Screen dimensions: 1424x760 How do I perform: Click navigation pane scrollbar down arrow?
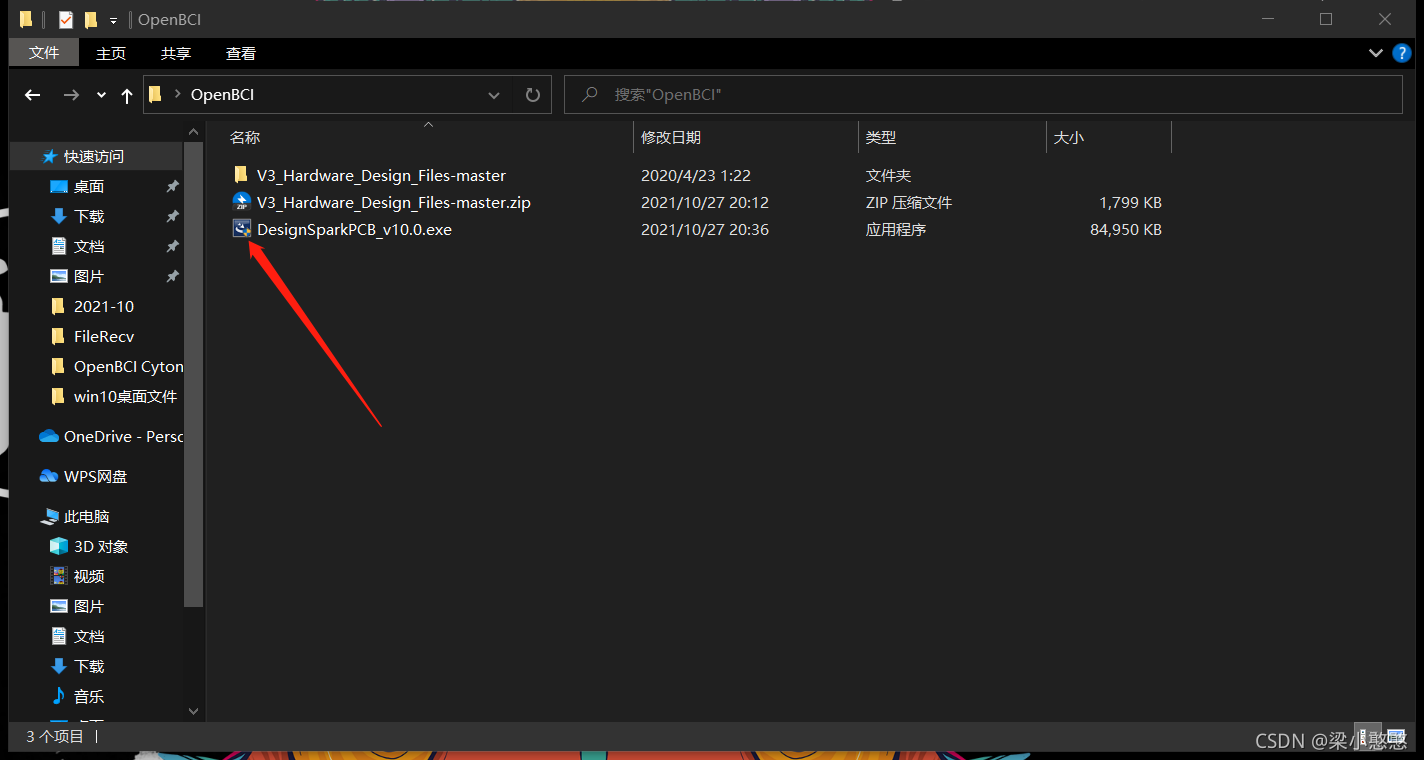[194, 711]
